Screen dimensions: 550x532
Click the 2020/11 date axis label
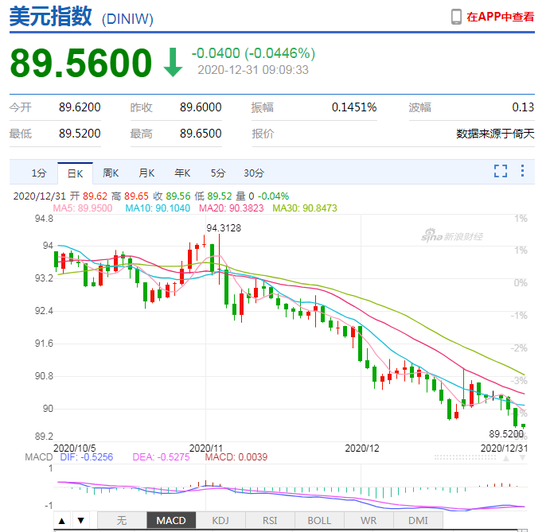tap(206, 448)
